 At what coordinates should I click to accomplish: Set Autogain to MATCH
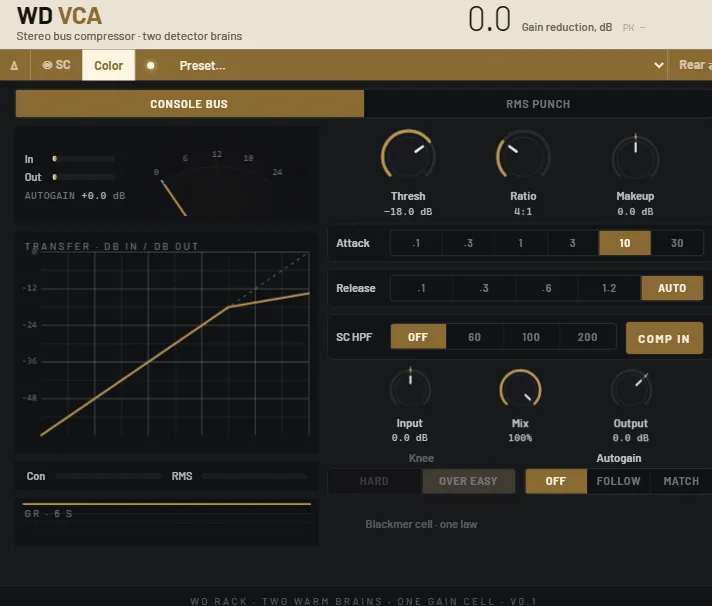click(681, 481)
